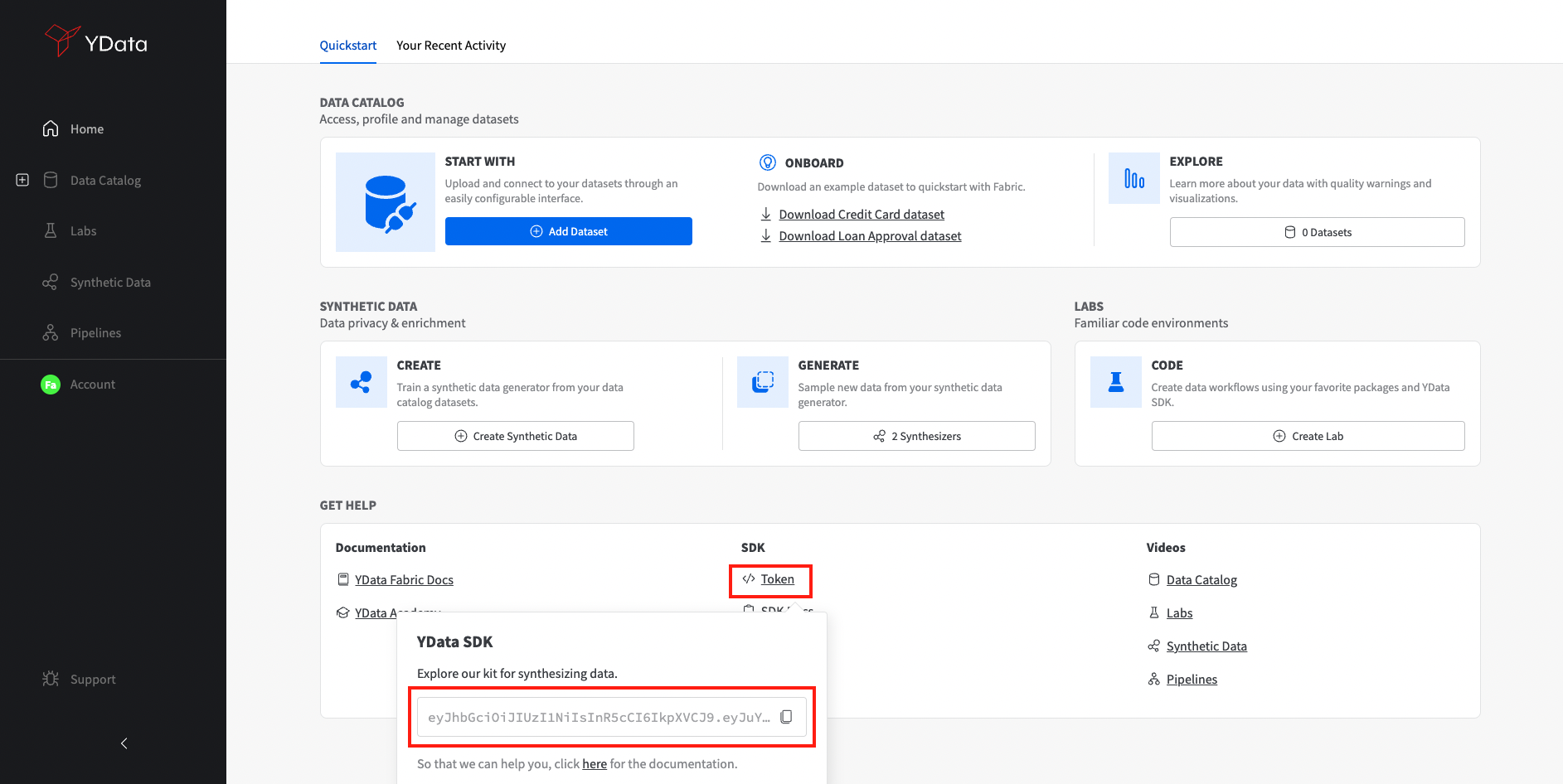Click the YData logo
This screenshot has height=784, width=1563.
pyautogui.click(x=96, y=41)
